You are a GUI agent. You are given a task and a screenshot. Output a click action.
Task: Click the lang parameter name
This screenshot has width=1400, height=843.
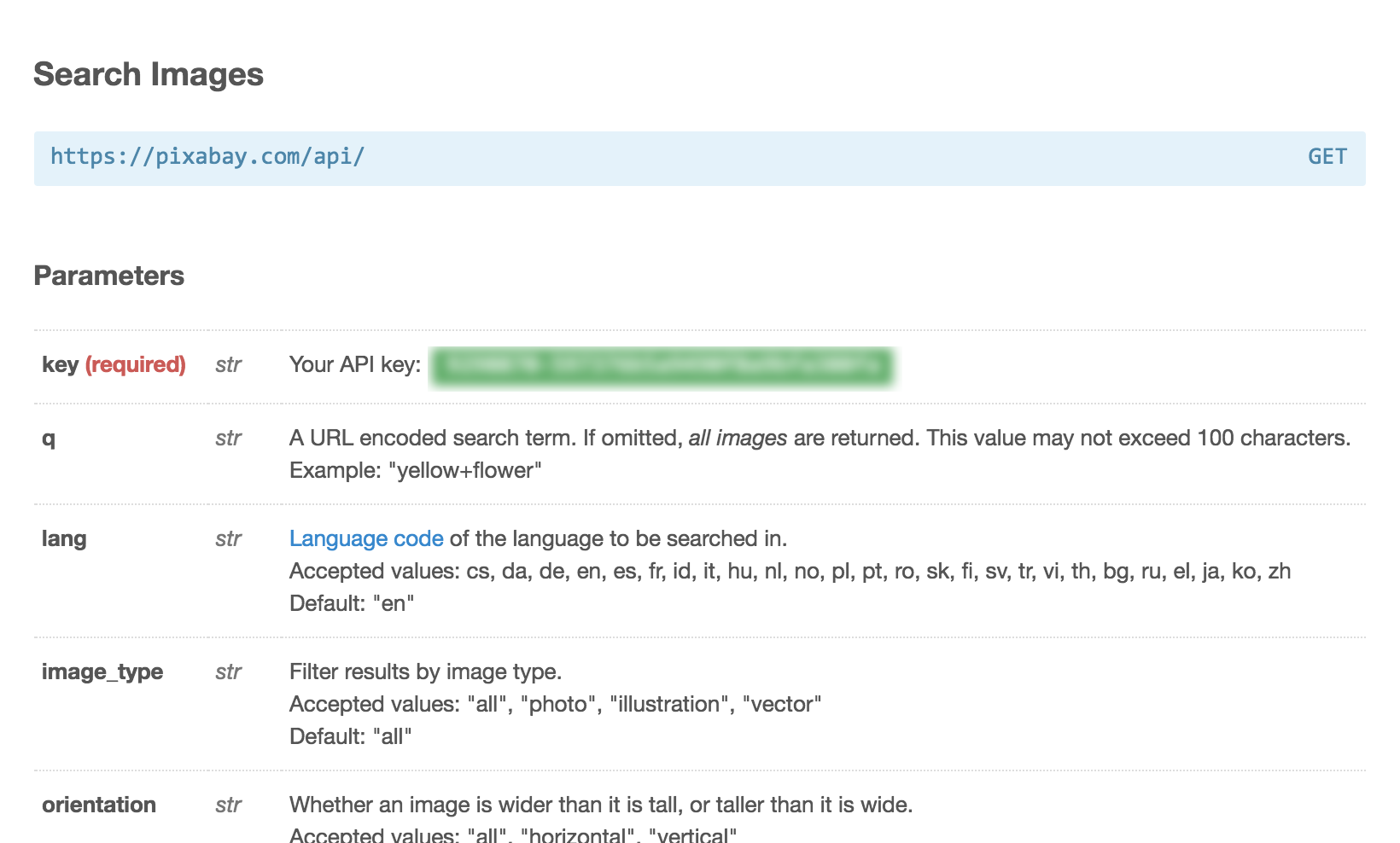pyautogui.click(x=64, y=538)
